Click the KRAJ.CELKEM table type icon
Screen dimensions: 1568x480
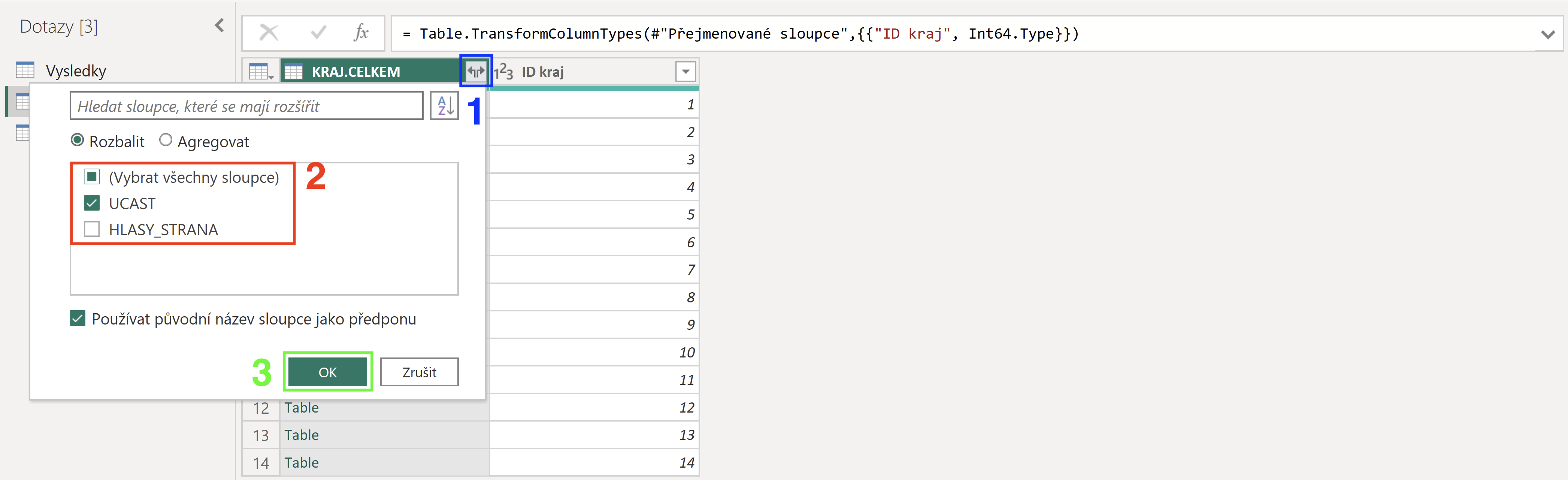(294, 72)
